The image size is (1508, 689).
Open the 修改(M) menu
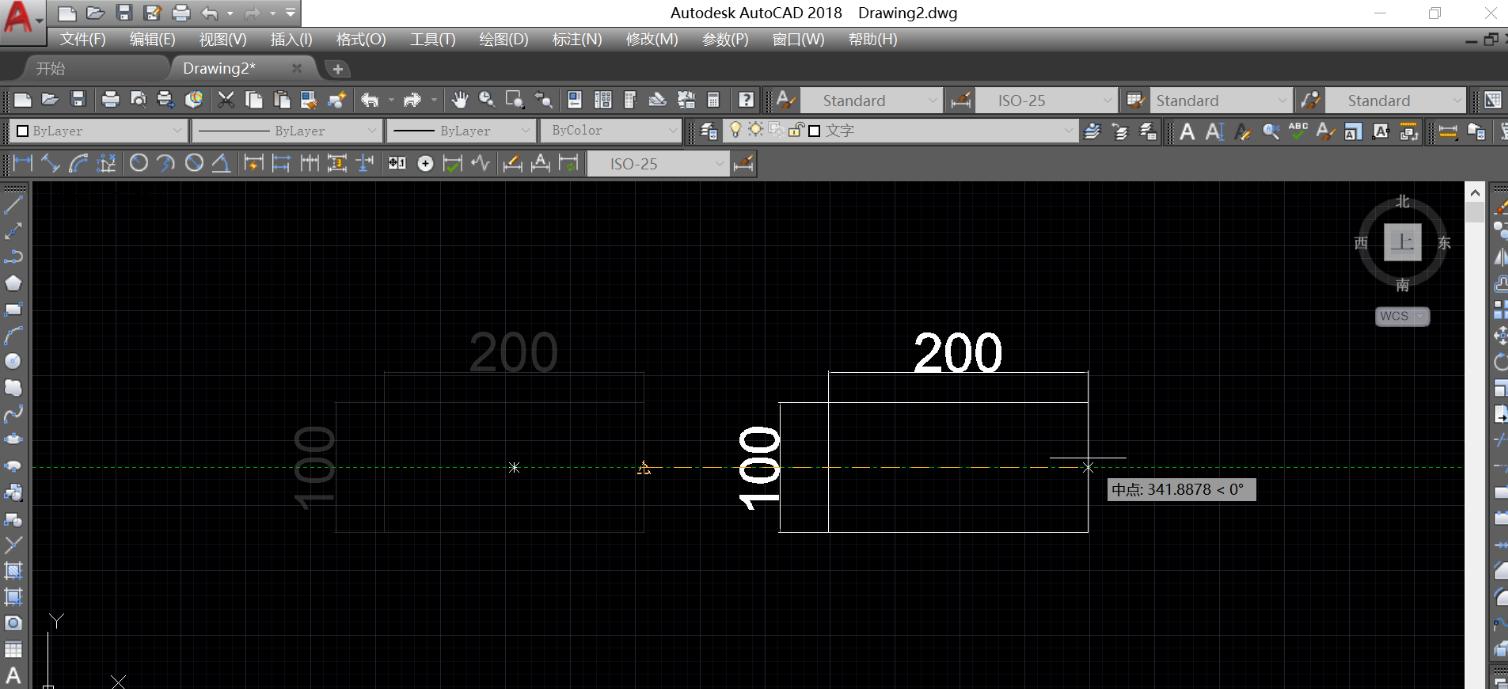(x=651, y=39)
